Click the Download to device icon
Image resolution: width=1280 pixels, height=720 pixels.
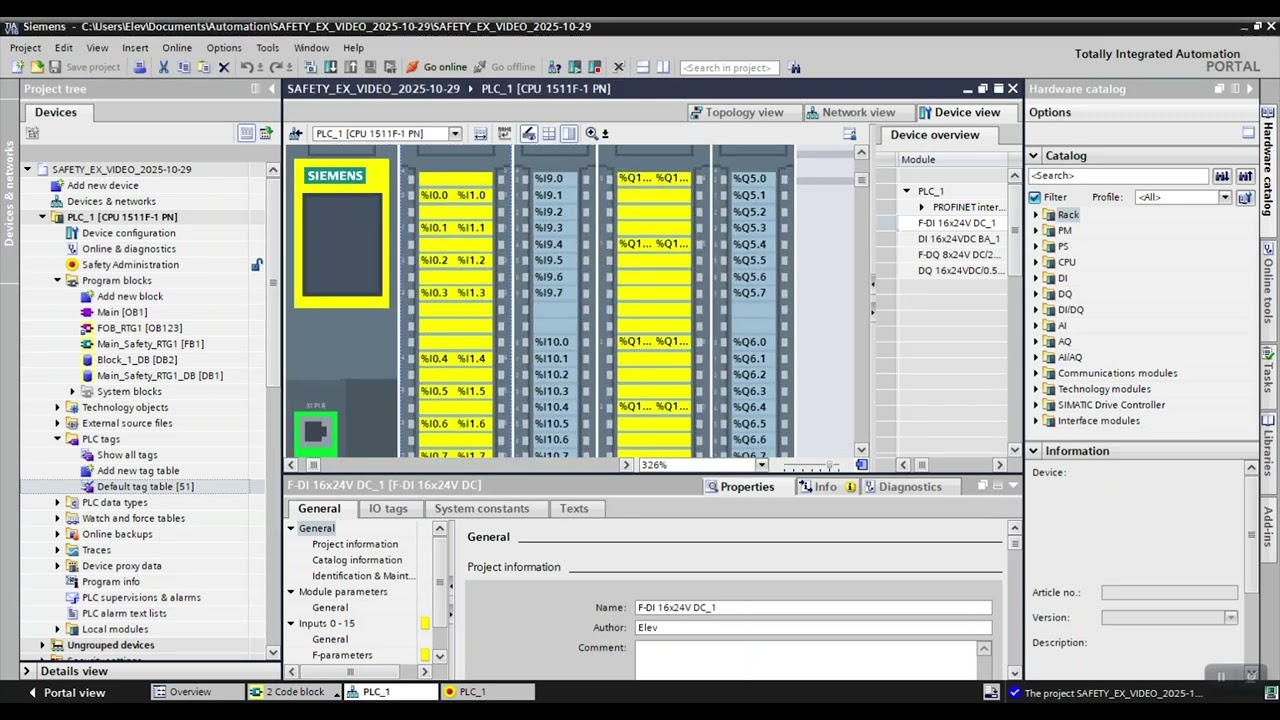coord(331,67)
